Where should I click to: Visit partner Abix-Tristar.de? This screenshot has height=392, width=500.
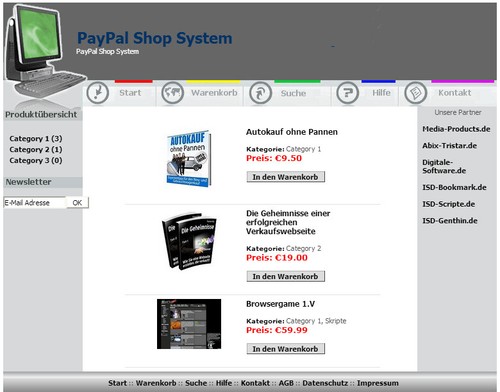point(449,146)
